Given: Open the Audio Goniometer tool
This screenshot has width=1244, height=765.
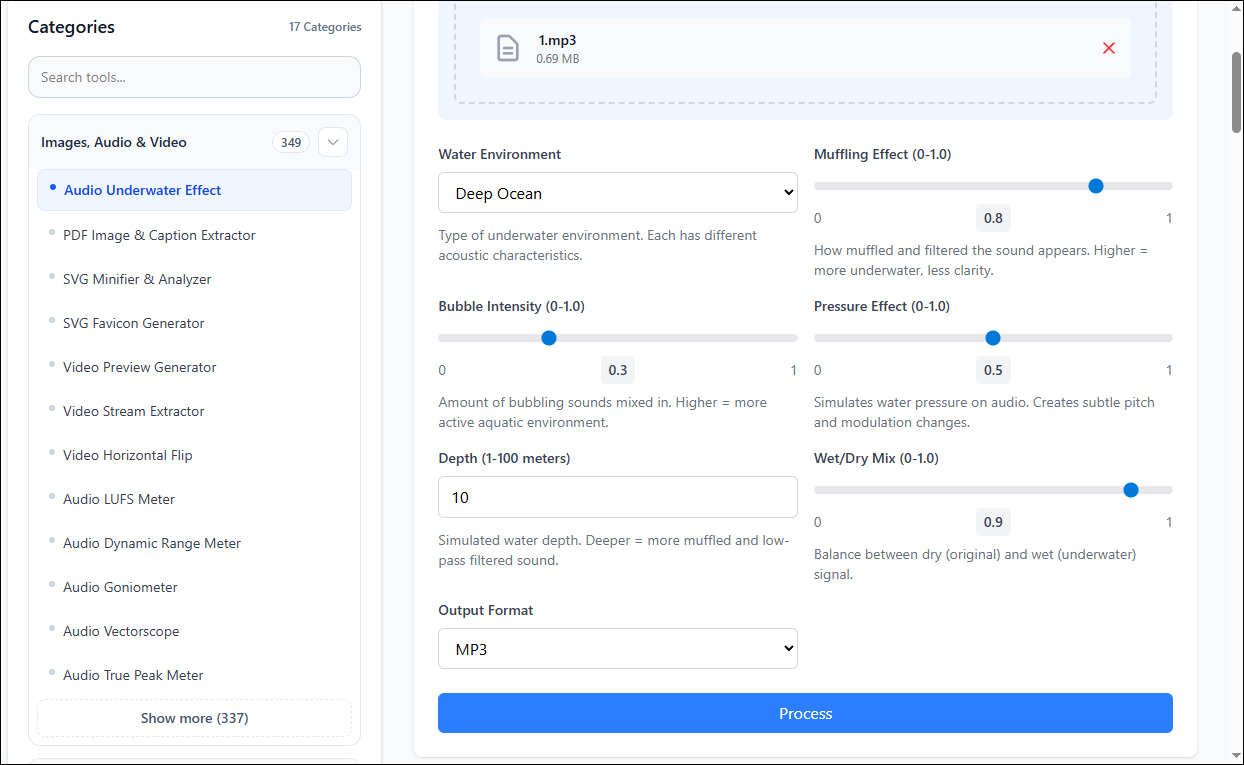Looking at the screenshot, I should click(x=120, y=587).
